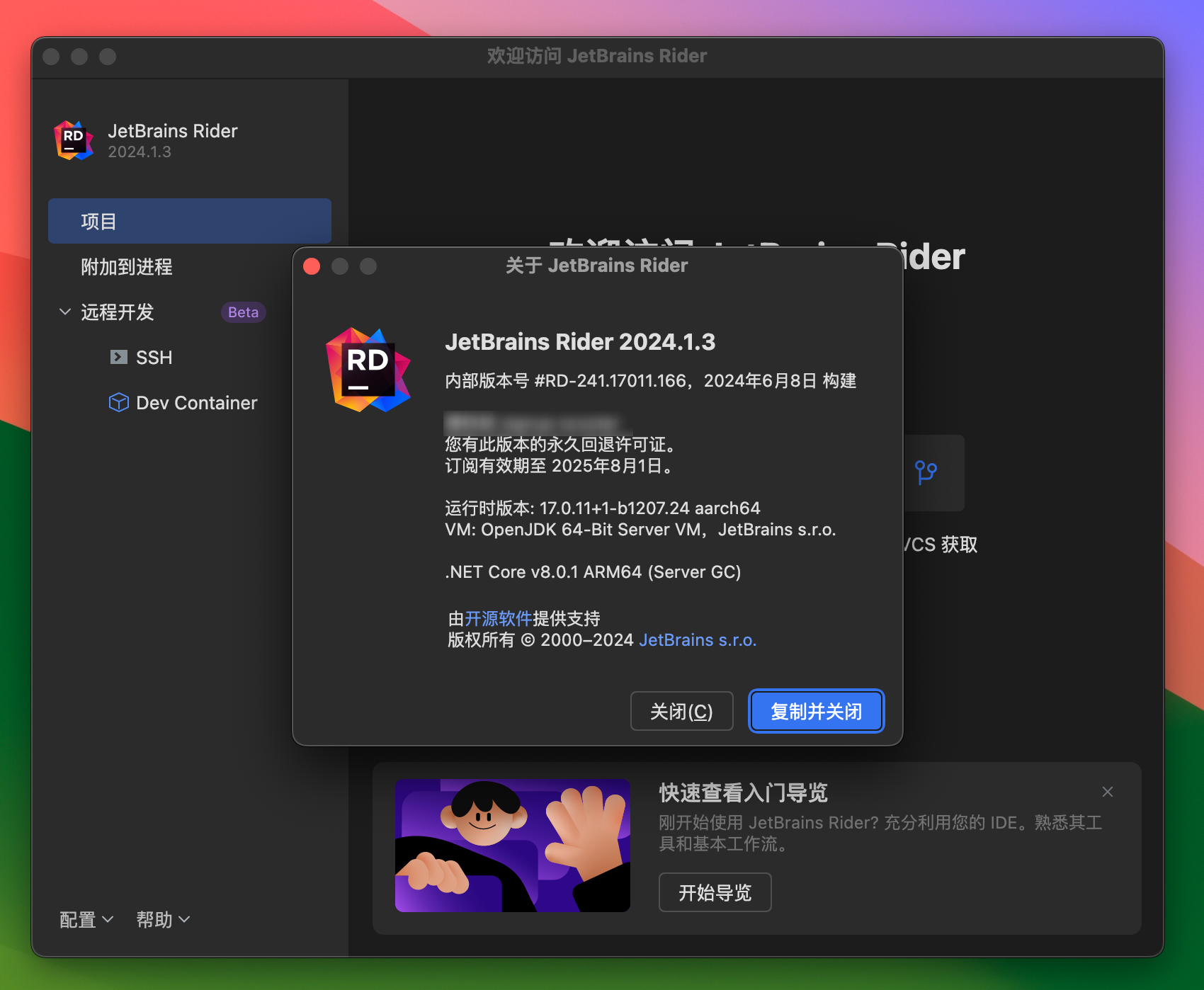Select the 项目 tab in the sidebar
This screenshot has width=1204, height=990.
pyautogui.click(x=190, y=221)
